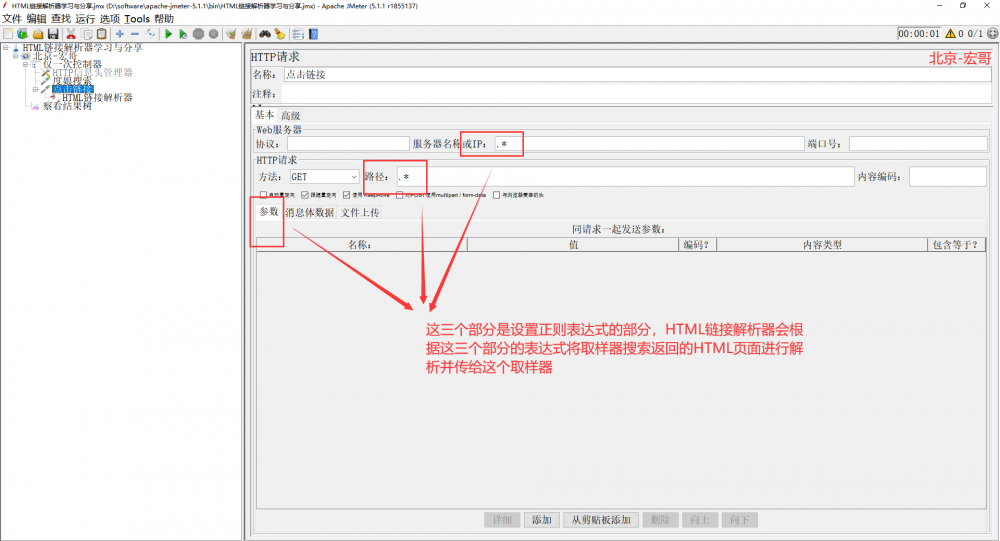The width and height of the screenshot is (1000, 541).
Task: Open the 文件 menu
Action: [x=12, y=19]
